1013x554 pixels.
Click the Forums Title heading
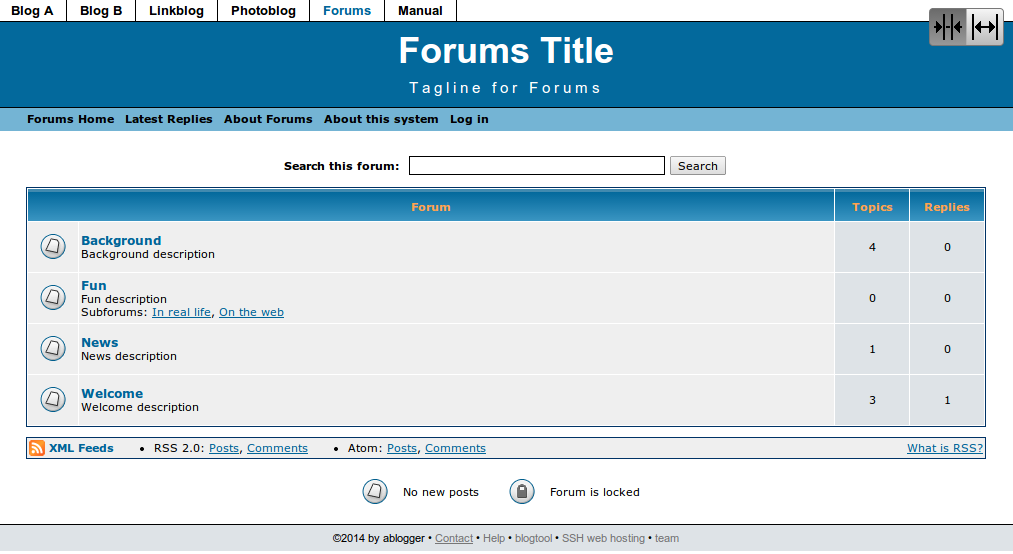pos(506,50)
